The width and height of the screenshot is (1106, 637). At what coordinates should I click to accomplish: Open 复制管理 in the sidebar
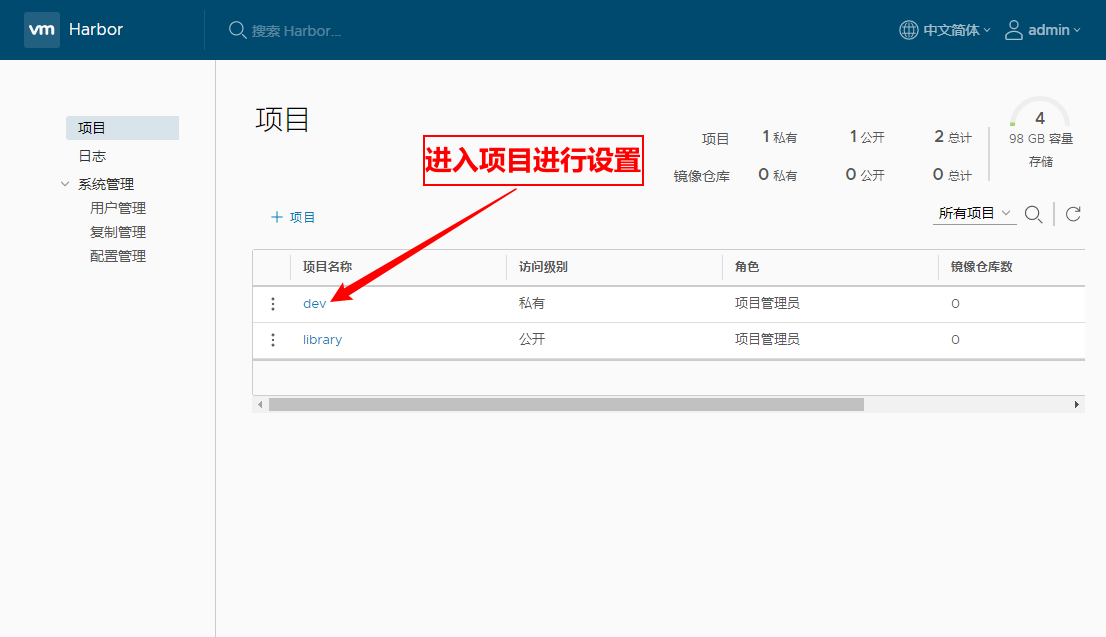click(x=118, y=232)
